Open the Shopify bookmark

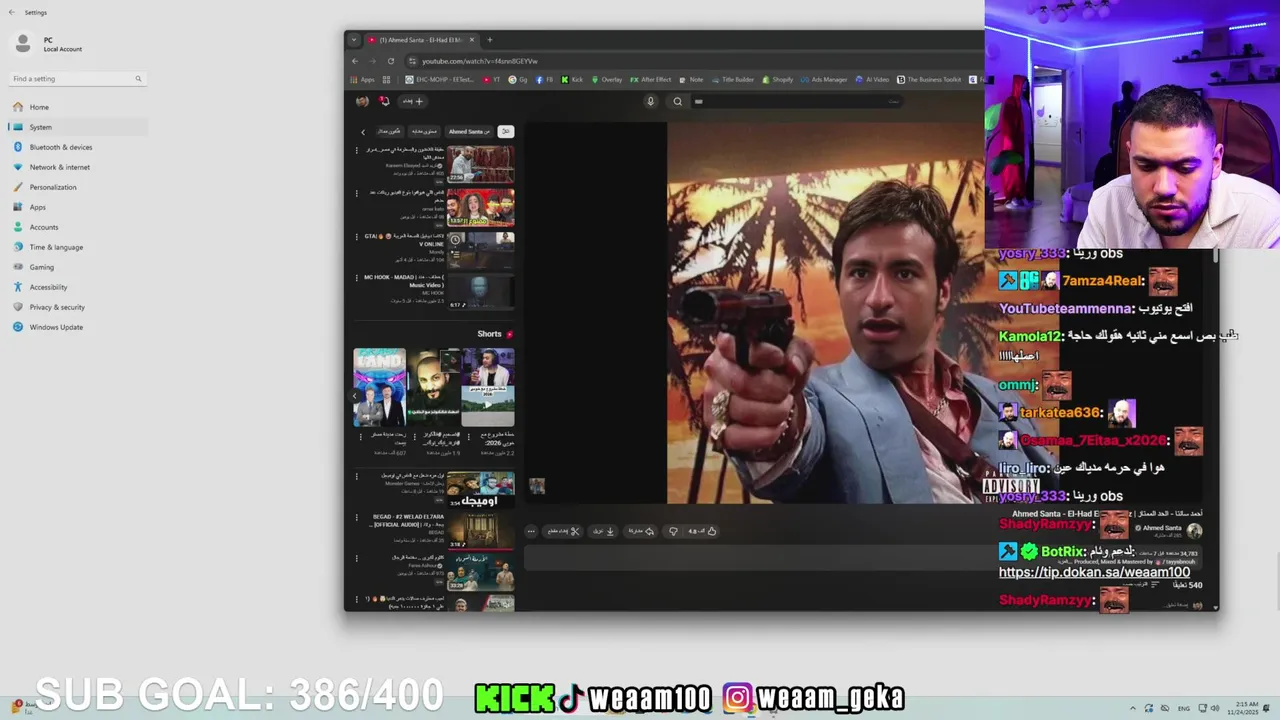777,79
